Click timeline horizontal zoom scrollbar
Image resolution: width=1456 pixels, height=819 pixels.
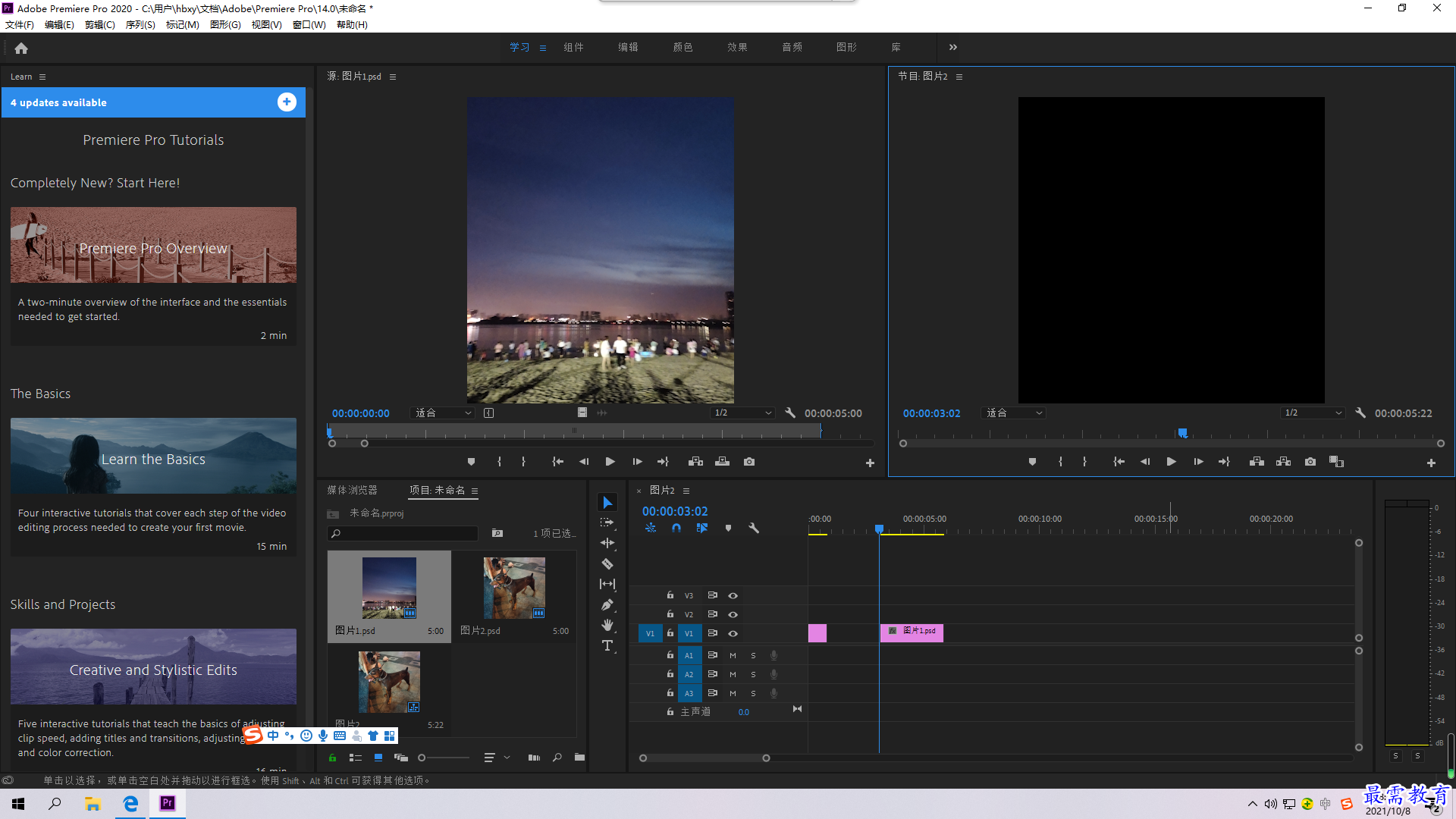click(x=704, y=758)
